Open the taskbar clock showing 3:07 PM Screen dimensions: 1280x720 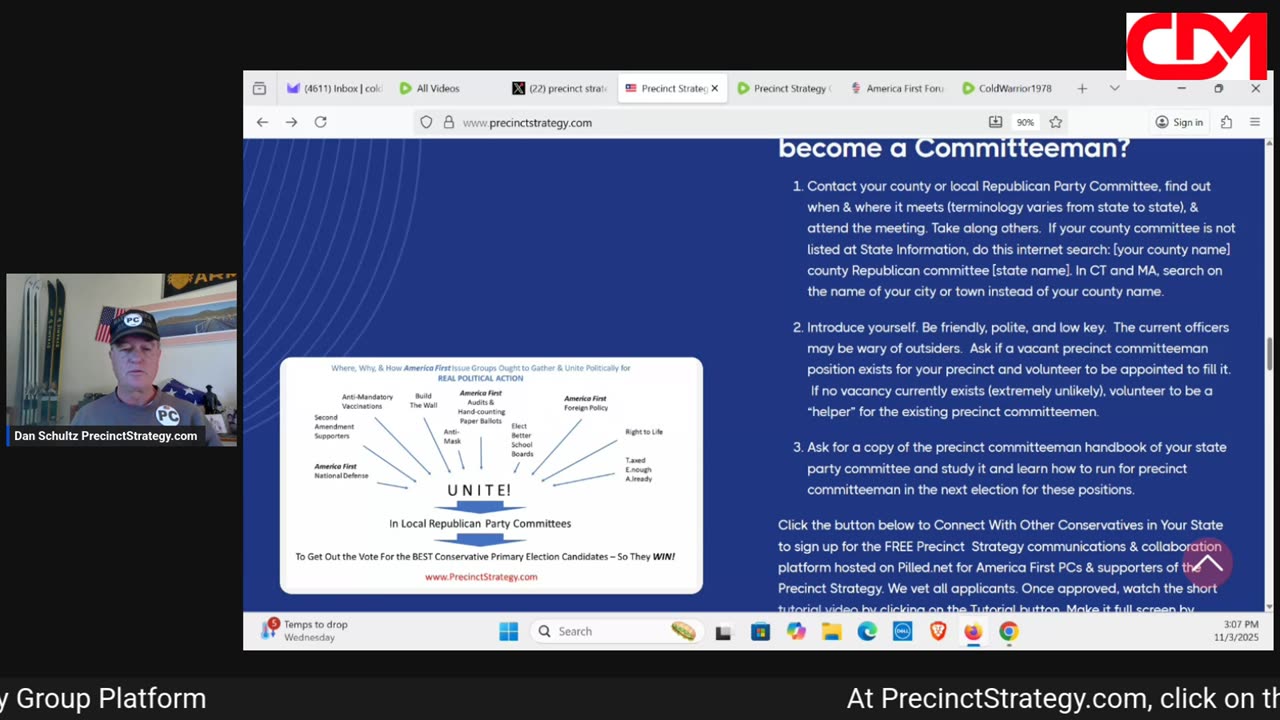pyautogui.click(x=1238, y=631)
